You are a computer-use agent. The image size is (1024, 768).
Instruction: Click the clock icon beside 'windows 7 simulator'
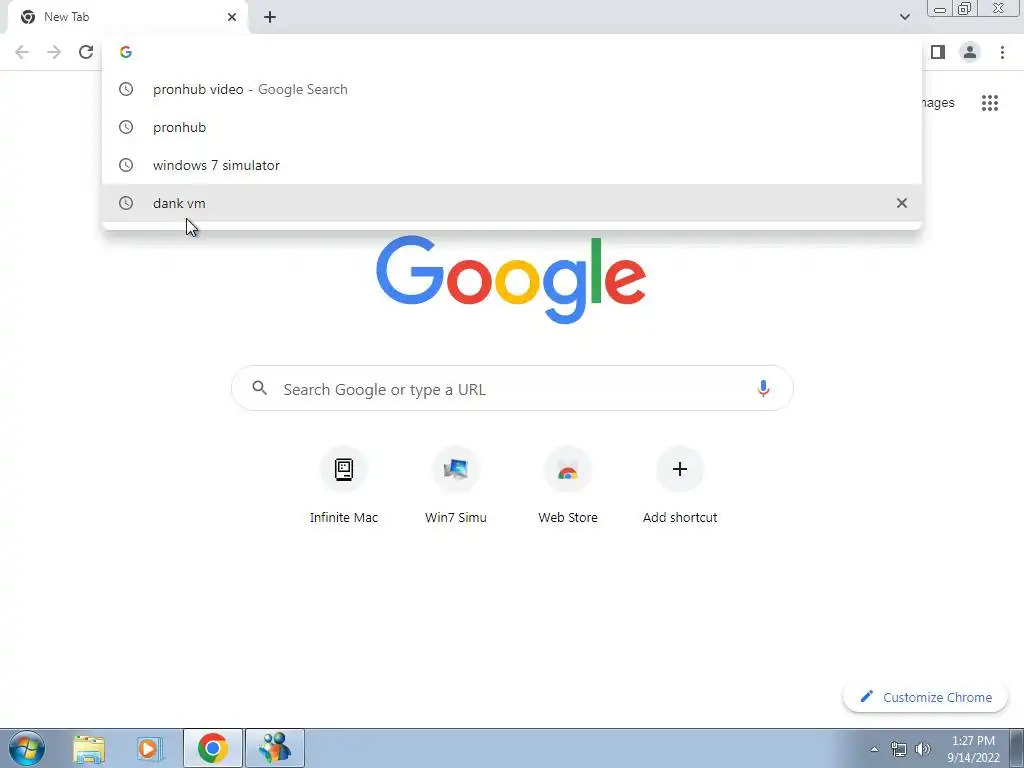pos(126,165)
